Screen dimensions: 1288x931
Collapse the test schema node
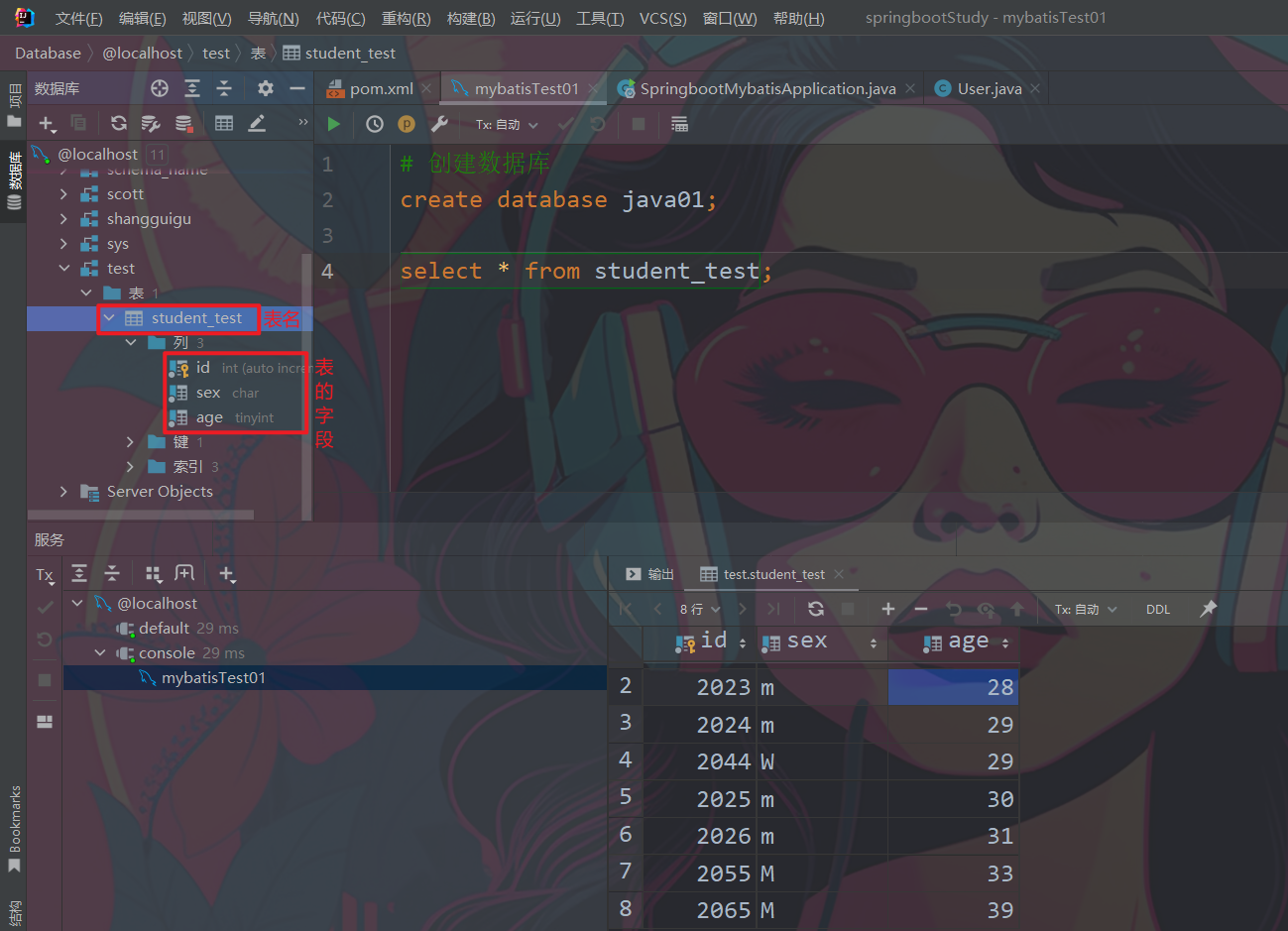(64, 269)
